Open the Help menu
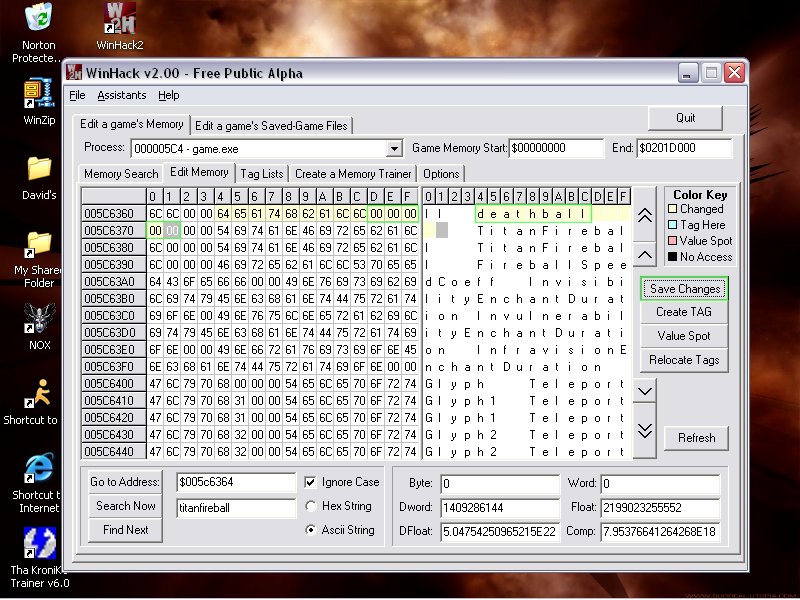Image resolution: width=800 pixels, height=600 pixels. [168, 95]
